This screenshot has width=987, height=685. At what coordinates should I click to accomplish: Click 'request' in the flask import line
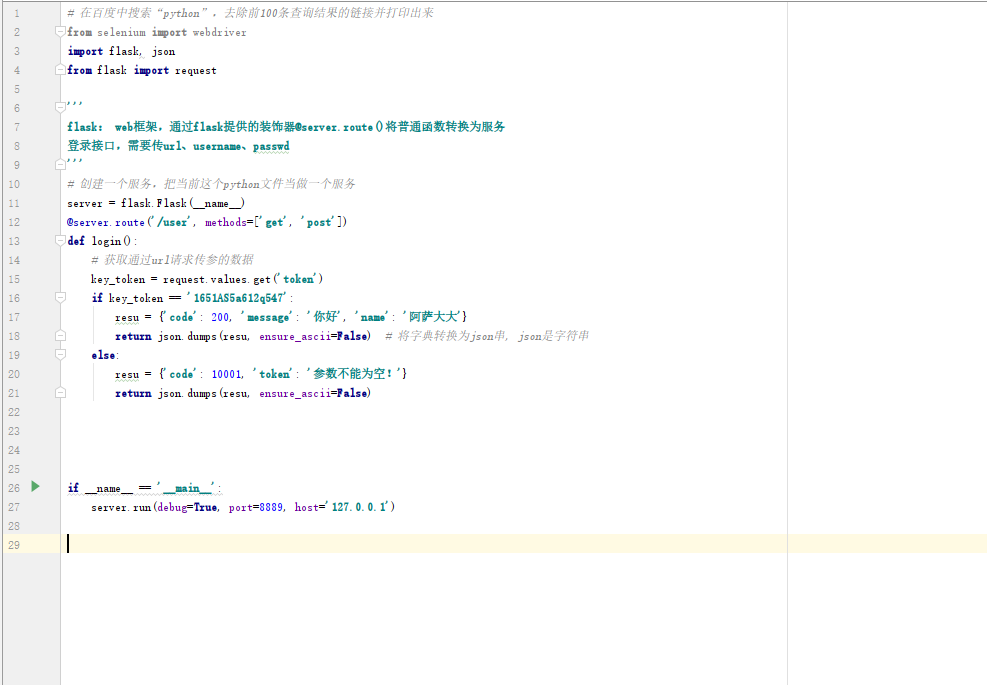point(195,71)
